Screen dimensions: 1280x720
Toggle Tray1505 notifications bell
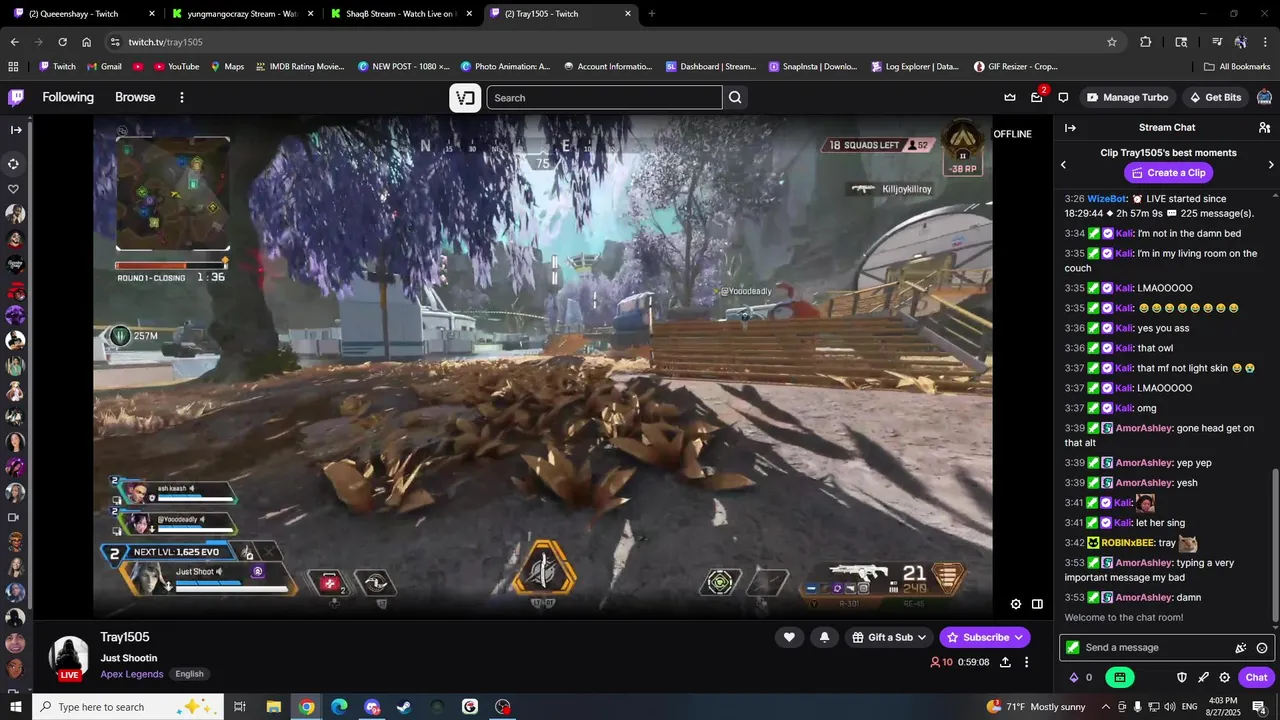[825, 637]
